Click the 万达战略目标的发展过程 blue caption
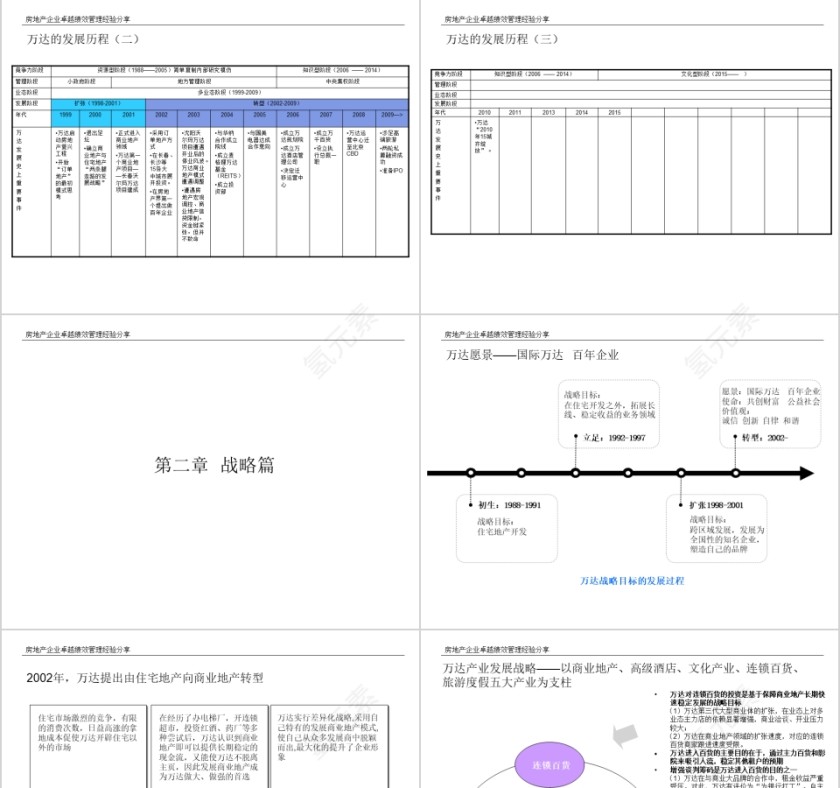The height and width of the screenshot is (788, 840). [632, 582]
